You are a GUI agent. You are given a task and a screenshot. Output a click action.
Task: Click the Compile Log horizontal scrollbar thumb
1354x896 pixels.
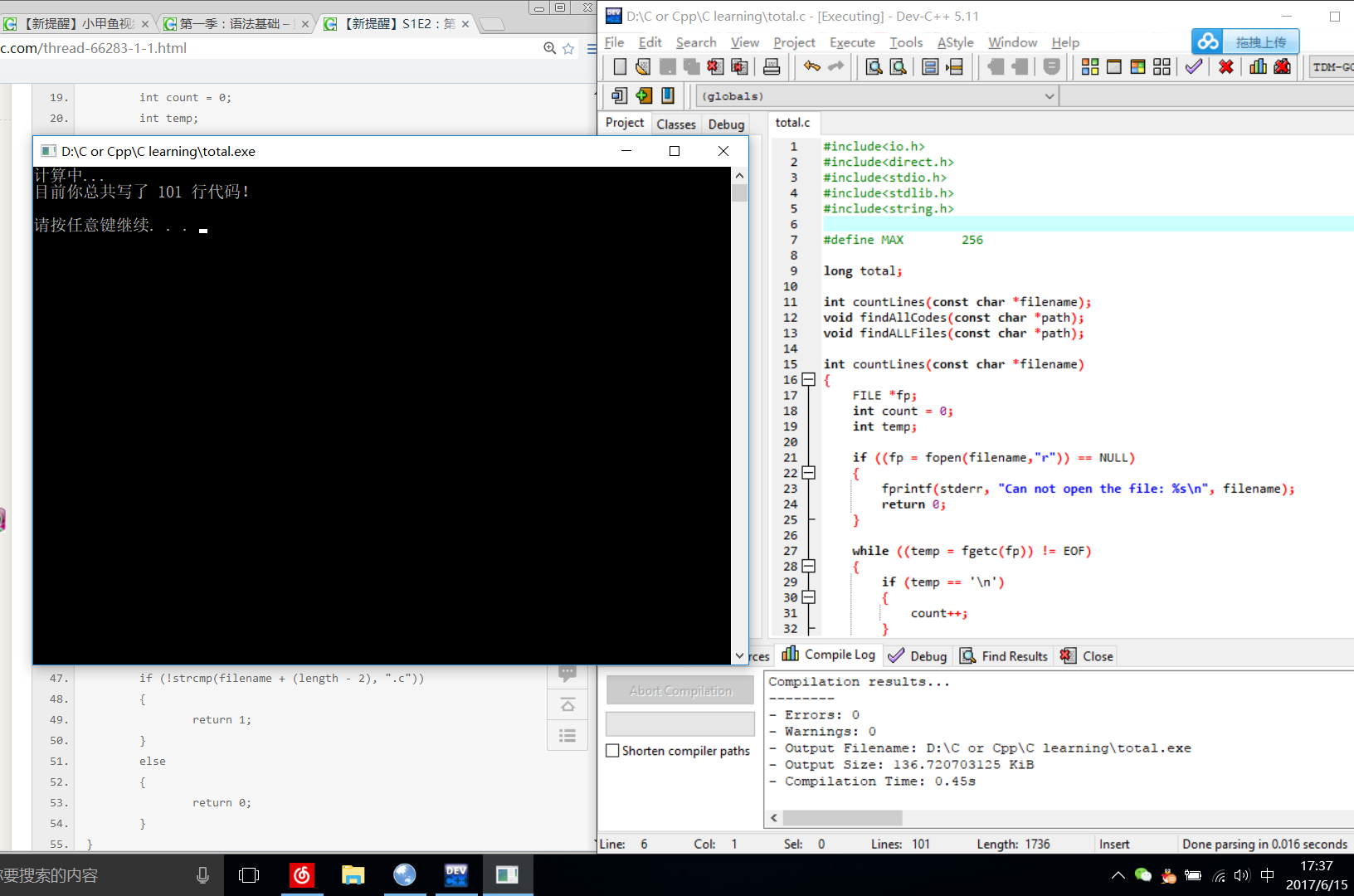point(842,818)
